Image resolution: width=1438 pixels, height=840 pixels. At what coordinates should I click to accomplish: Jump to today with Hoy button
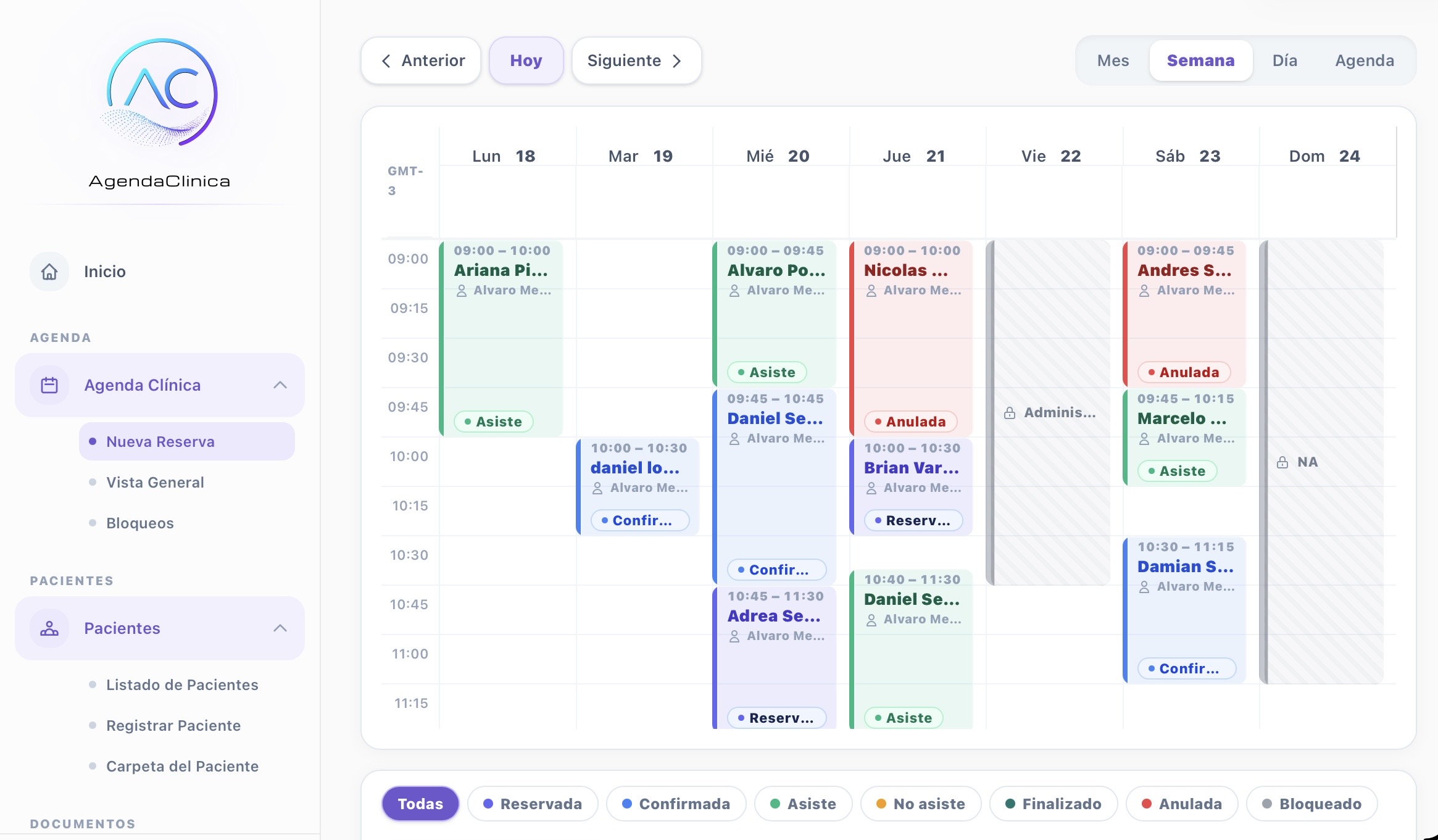point(526,60)
